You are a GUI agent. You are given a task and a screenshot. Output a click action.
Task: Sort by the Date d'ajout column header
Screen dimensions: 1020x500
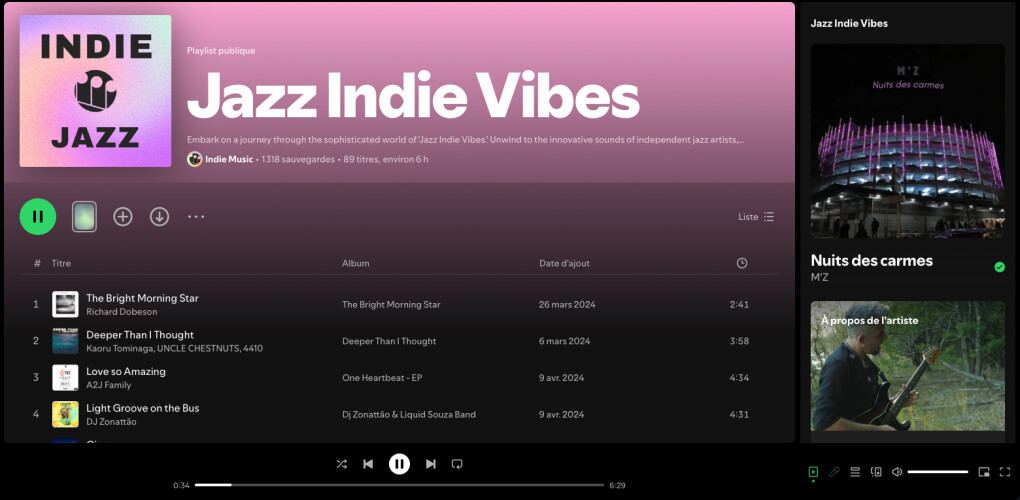565,263
